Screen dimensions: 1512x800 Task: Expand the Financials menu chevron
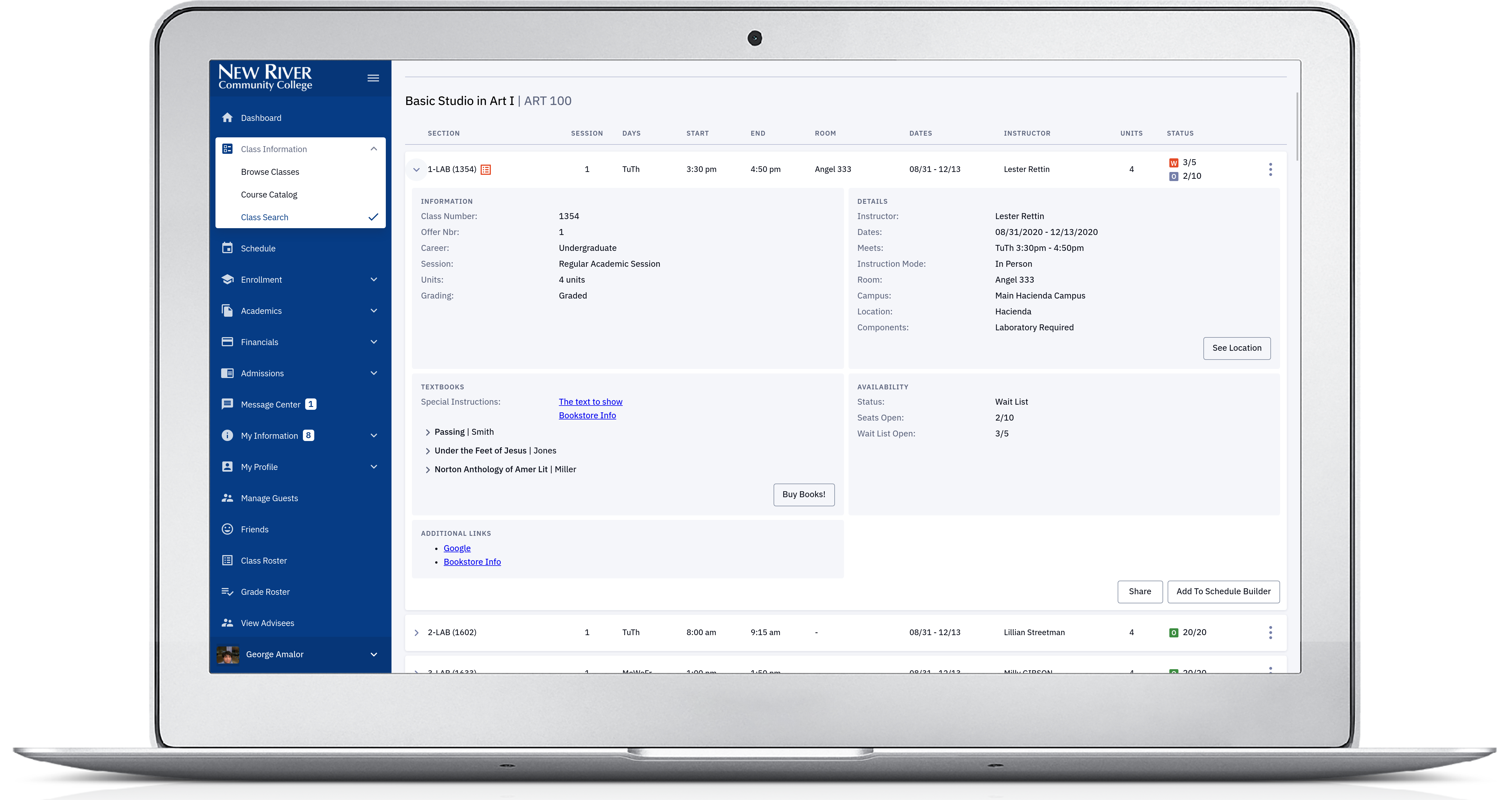[373, 342]
